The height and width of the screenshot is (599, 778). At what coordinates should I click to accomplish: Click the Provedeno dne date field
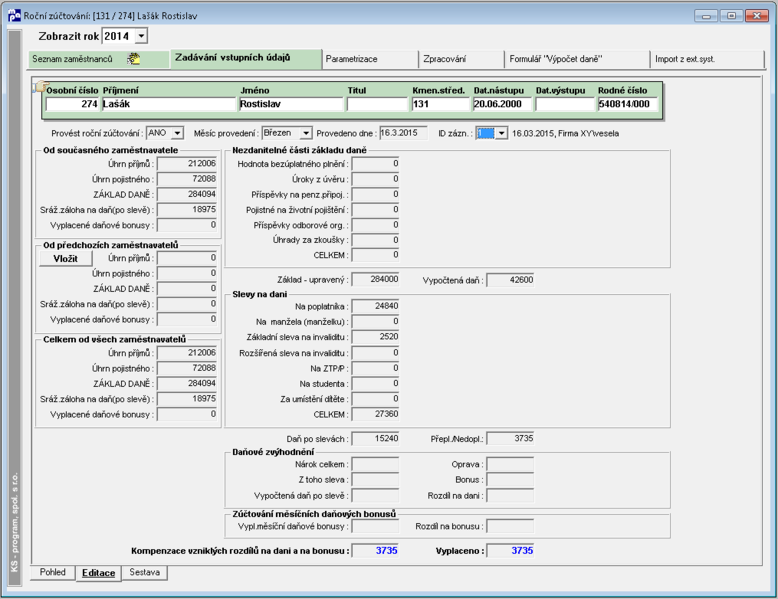(x=403, y=133)
